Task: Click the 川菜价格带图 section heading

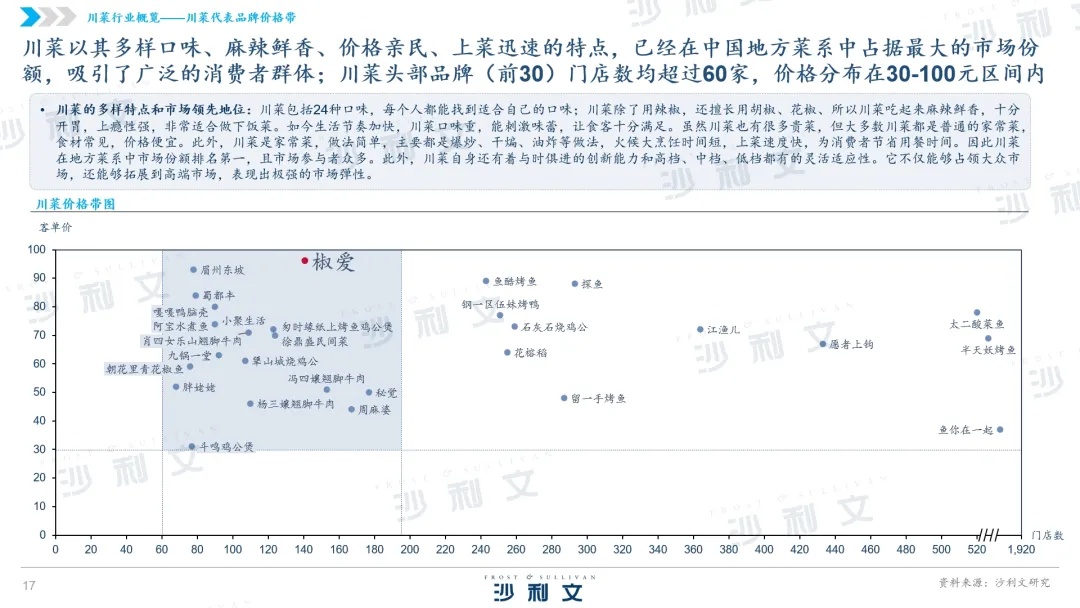Action: pyautogui.click(x=76, y=204)
